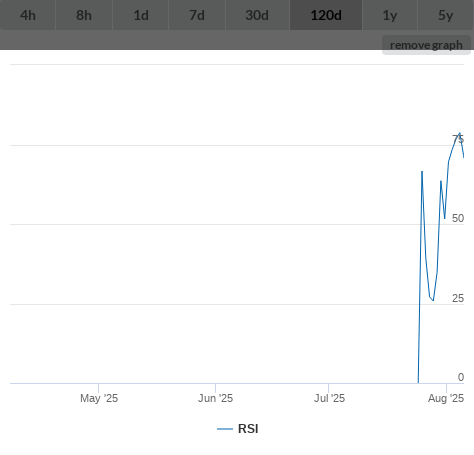Click the RSI line's lowest dip near 25
The height and width of the screenshot is (455, 474).
(433, 300)
